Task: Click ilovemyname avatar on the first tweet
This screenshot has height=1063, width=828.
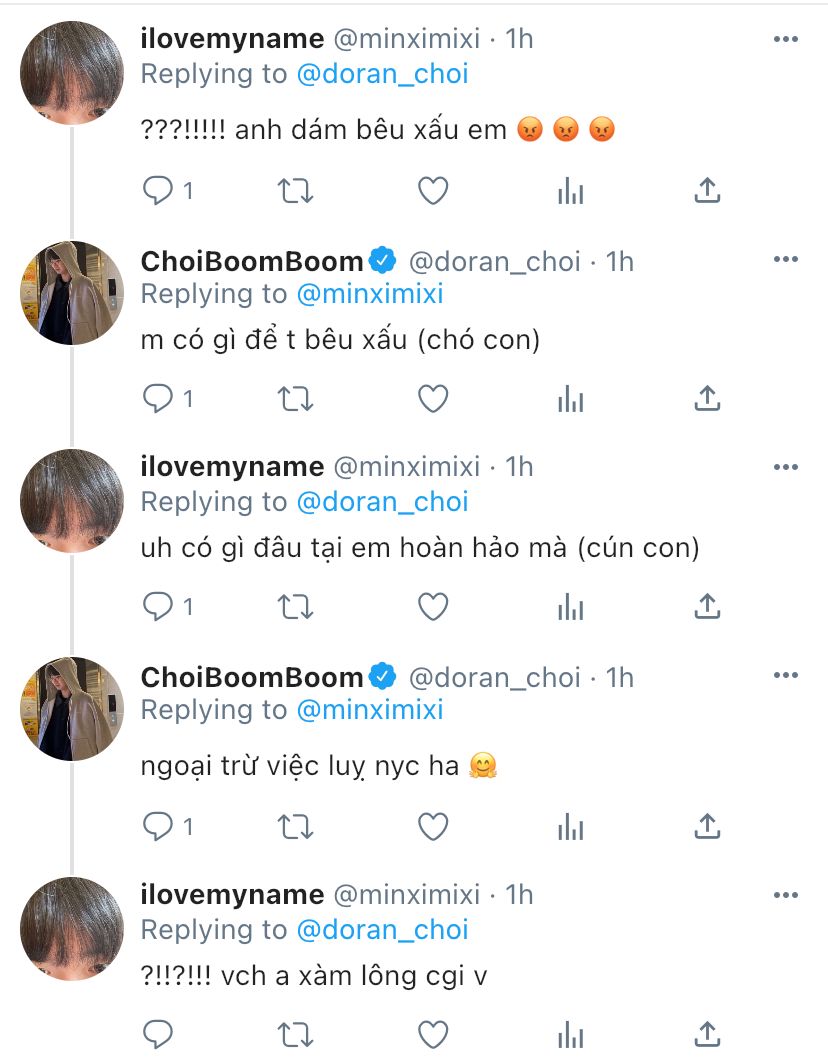Action: (x=72, y=73)
